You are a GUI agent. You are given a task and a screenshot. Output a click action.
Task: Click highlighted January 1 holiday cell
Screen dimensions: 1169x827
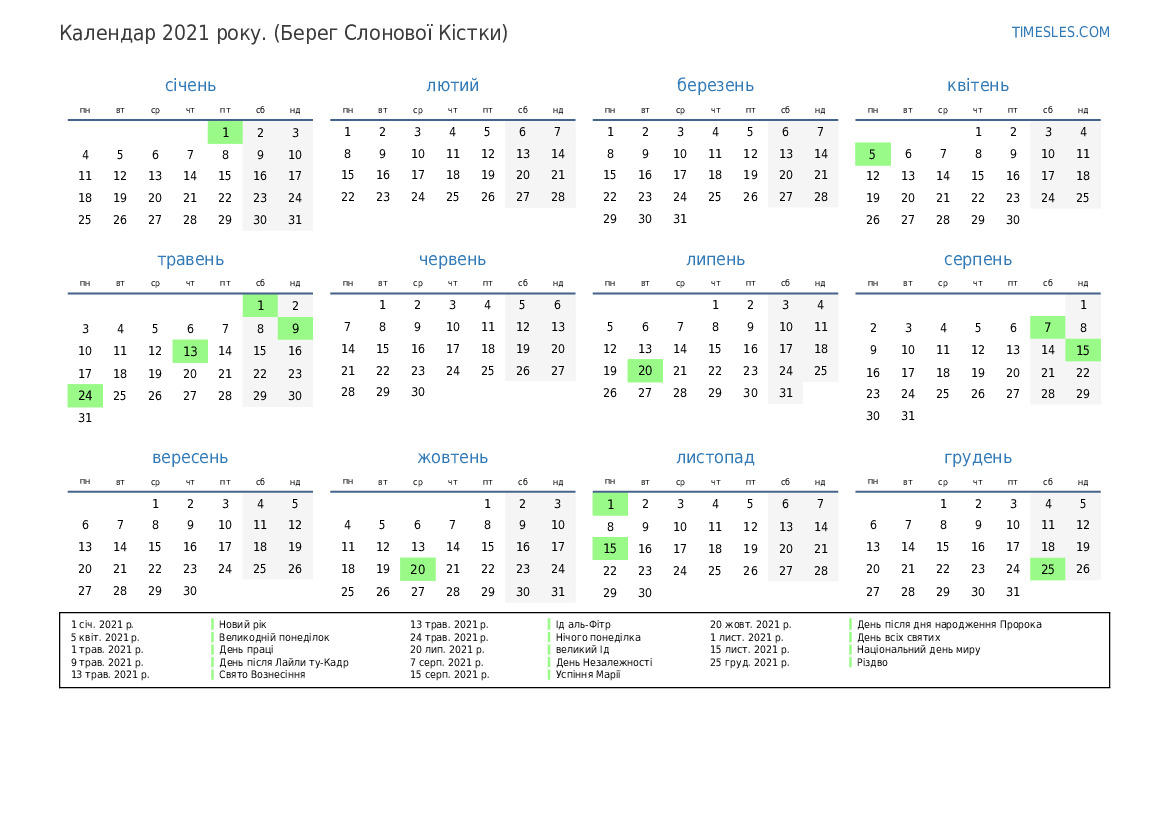[225, 133]
